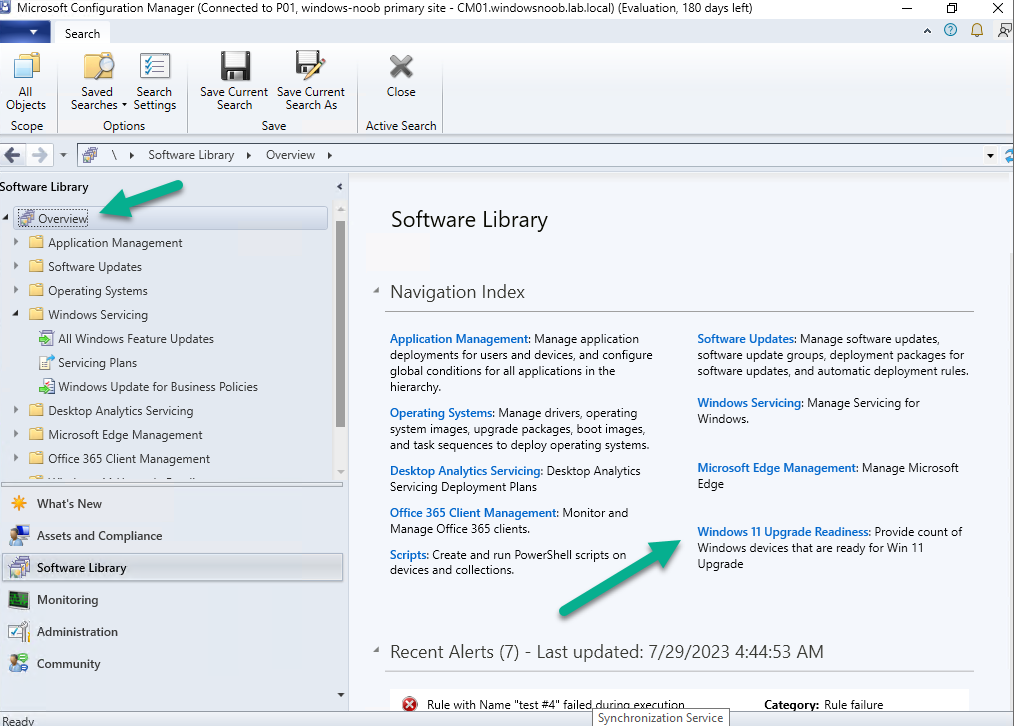The height and width of the screenshot is (726, 1014).
Task: Open the Operating Systems link
Action: tap(441, 412)
